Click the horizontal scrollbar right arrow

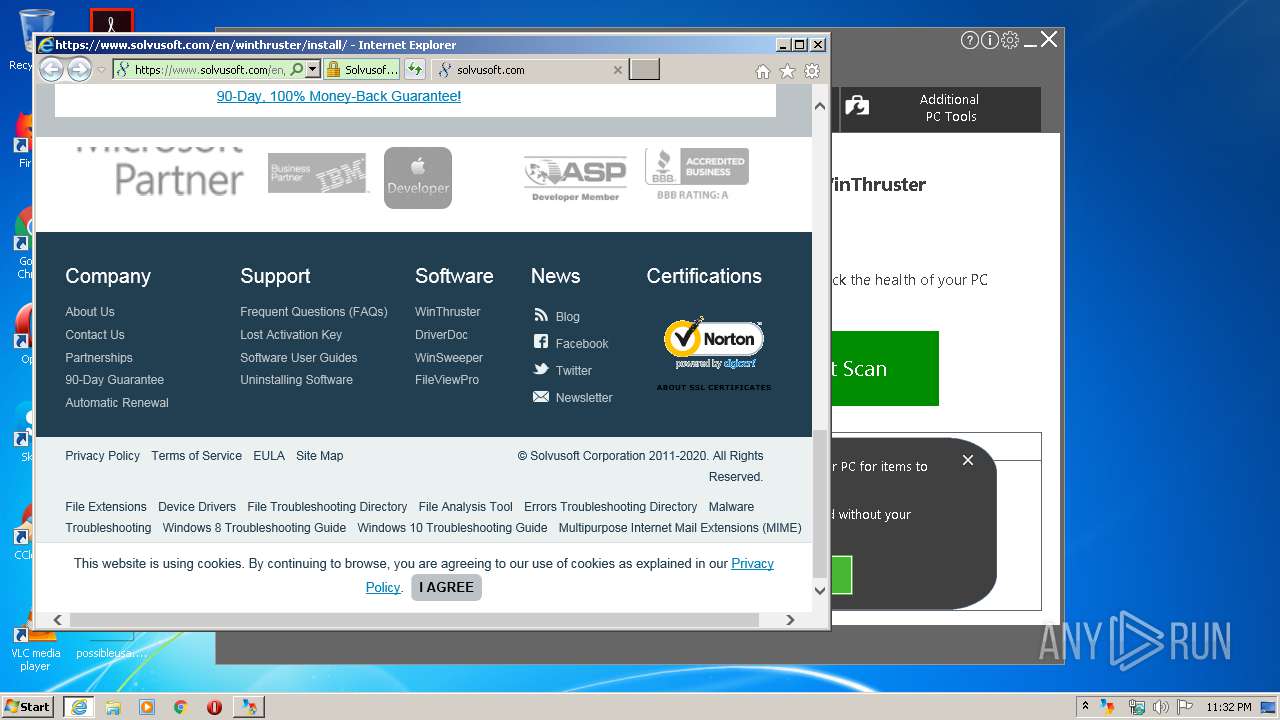coord(790,620)
